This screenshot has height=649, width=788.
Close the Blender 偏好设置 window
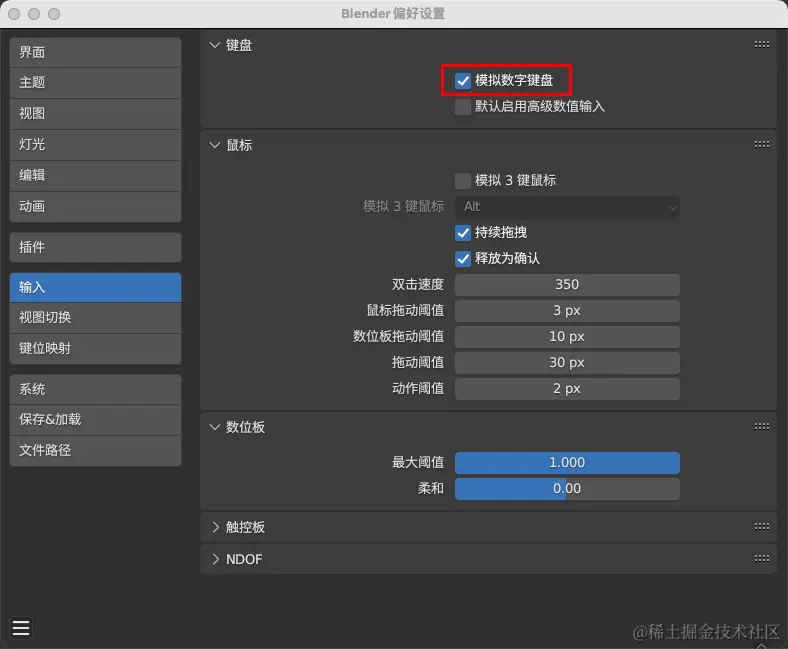click(x=14, y=14)
